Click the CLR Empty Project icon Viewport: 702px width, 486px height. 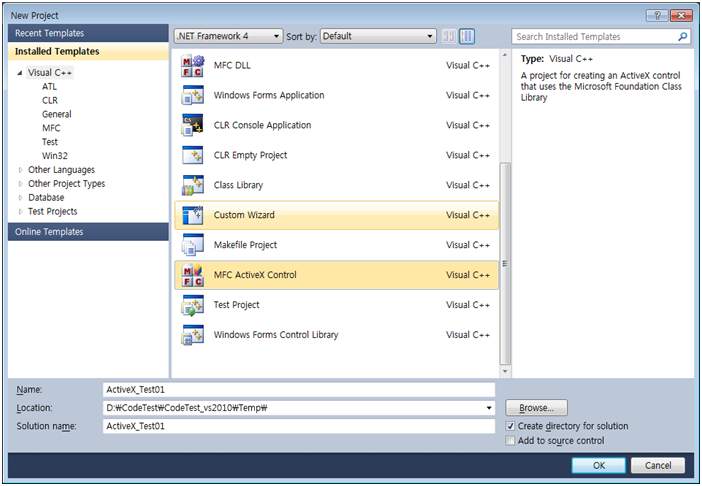click(193, 155)
